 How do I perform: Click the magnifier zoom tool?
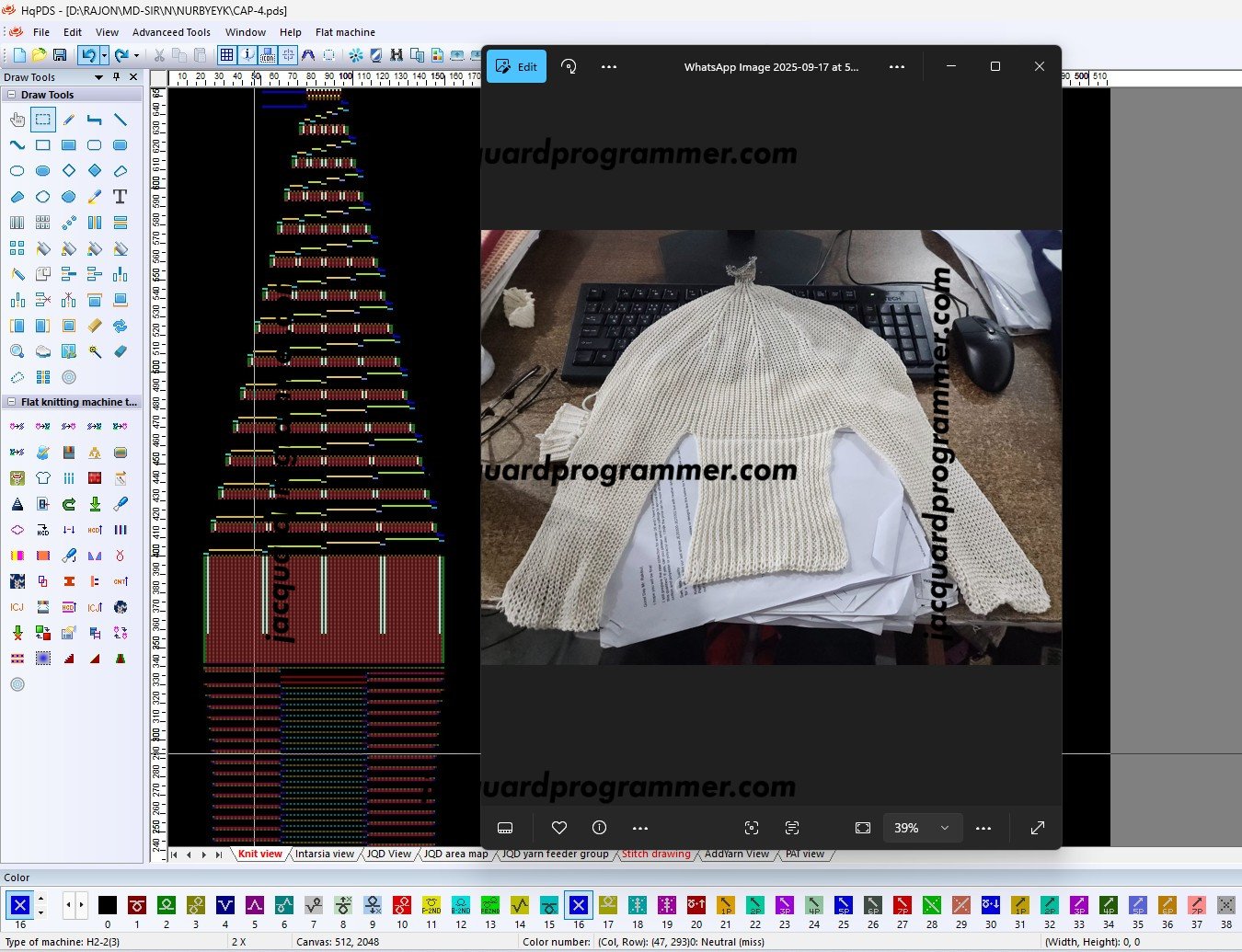point(17,351)
